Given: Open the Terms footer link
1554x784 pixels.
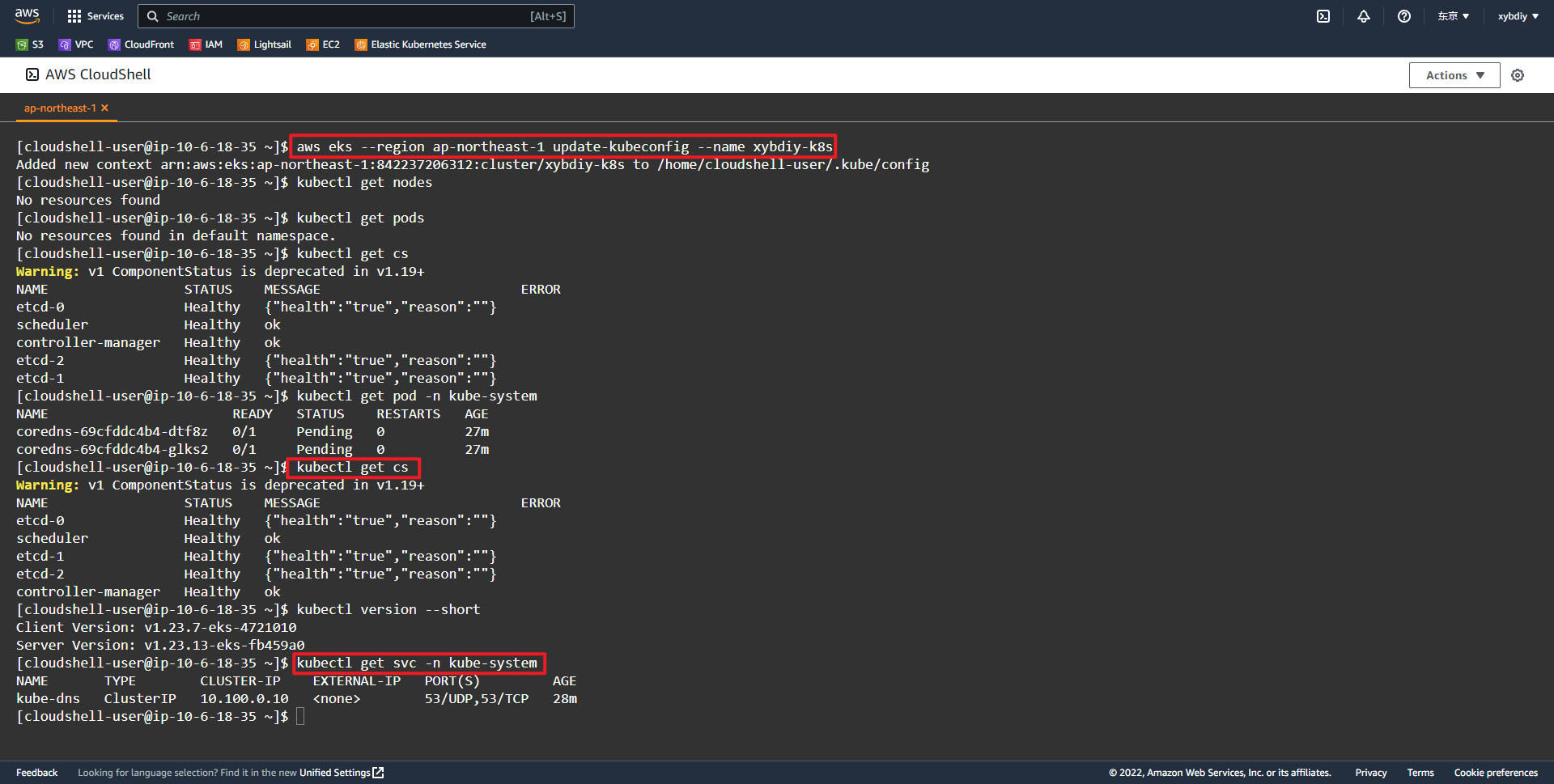Looking at the screenshot, I should 1420,773.
